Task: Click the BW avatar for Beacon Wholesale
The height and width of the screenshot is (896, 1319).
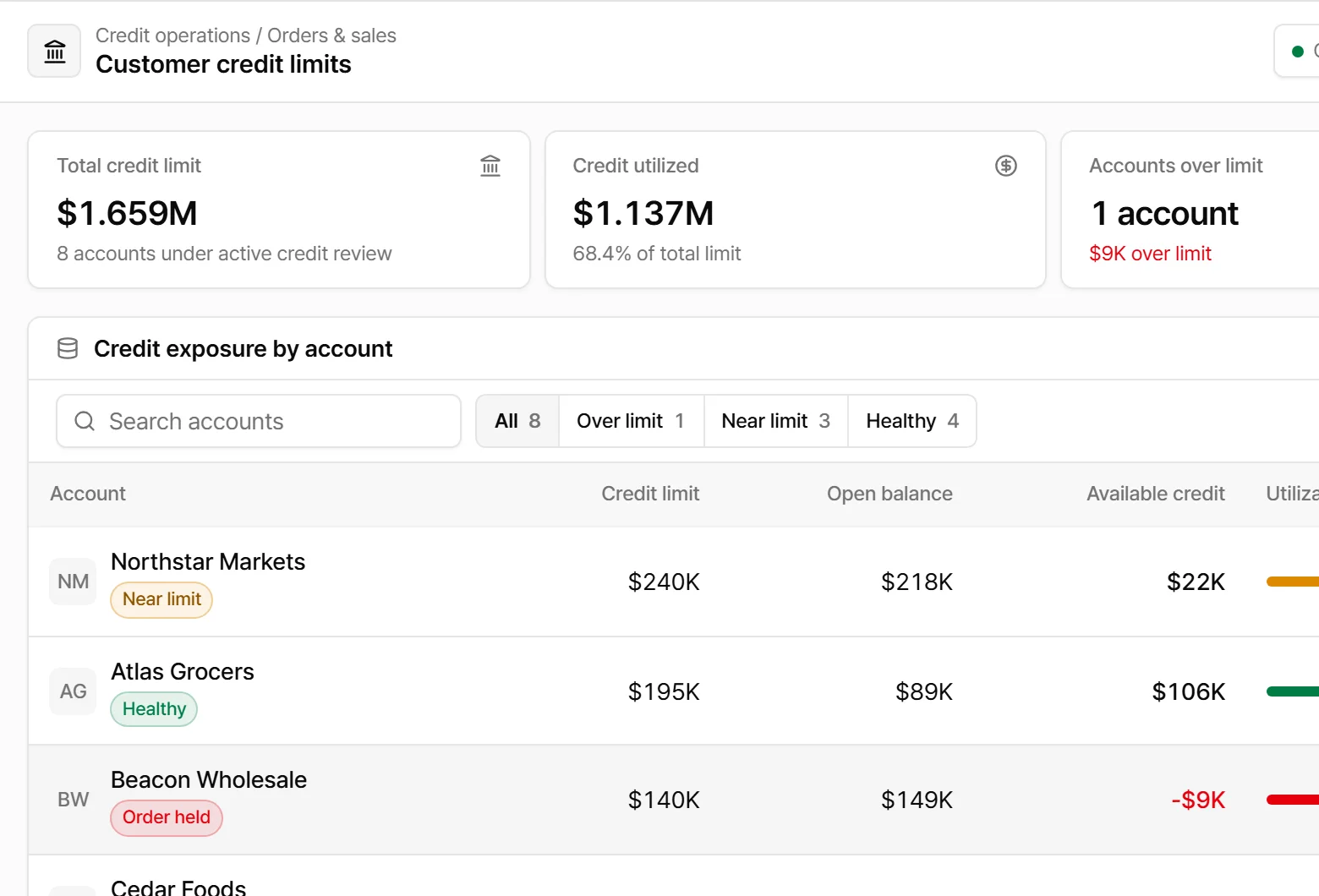Action: 73,800
